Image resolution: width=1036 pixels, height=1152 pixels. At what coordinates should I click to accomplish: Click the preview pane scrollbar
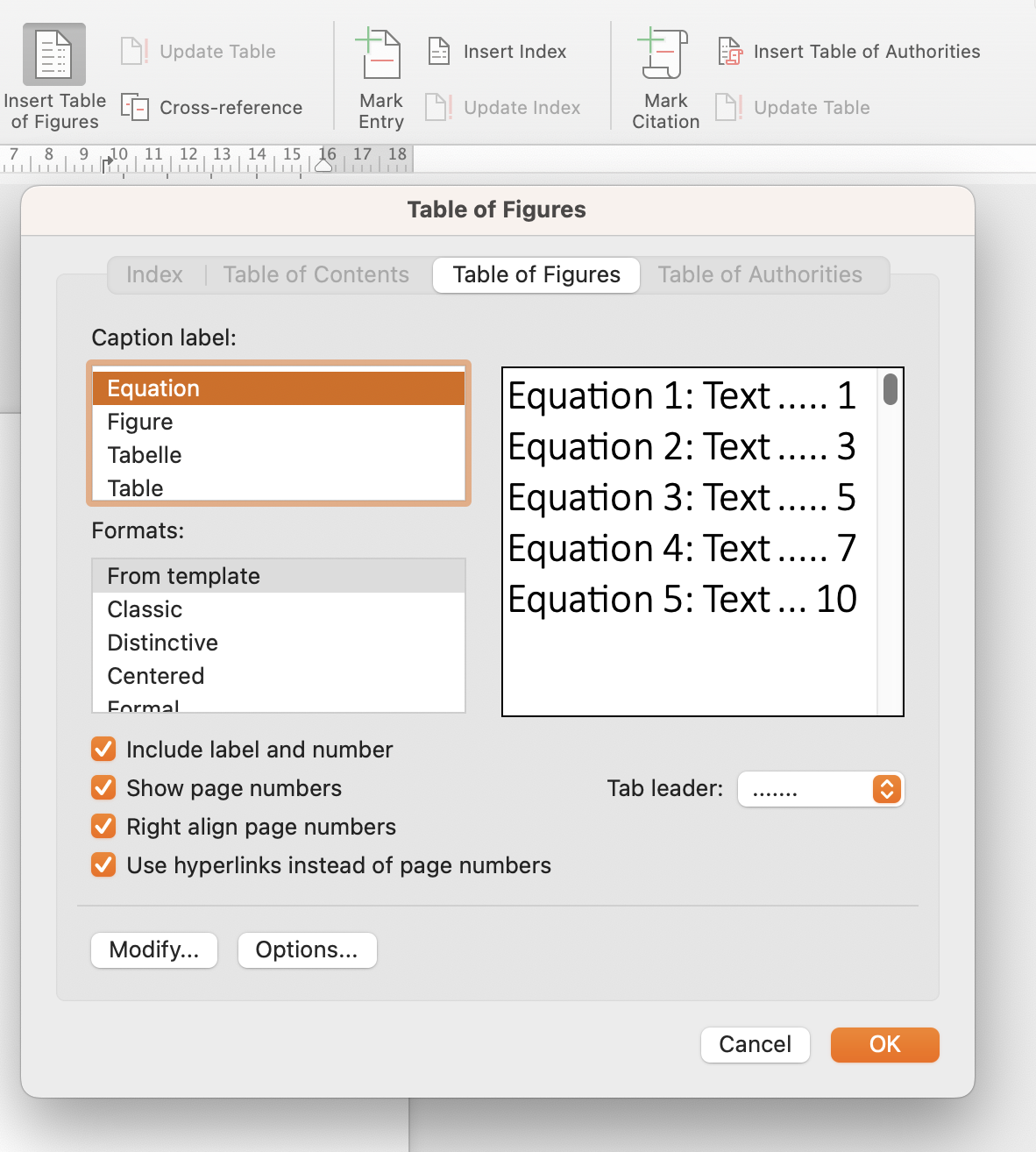(x=891, y=390)
